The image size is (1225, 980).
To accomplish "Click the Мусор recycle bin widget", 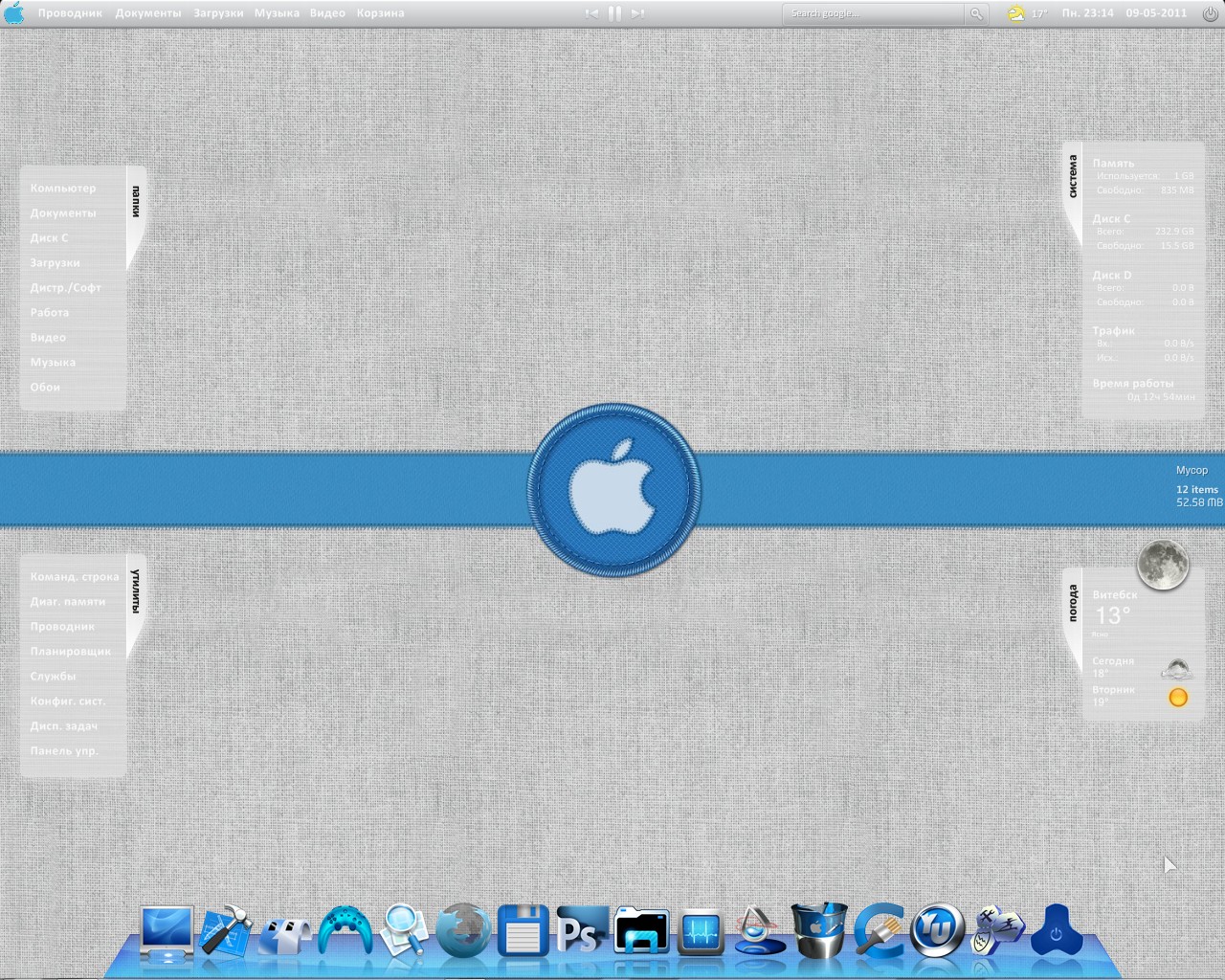I will [x=1197, y=486].
